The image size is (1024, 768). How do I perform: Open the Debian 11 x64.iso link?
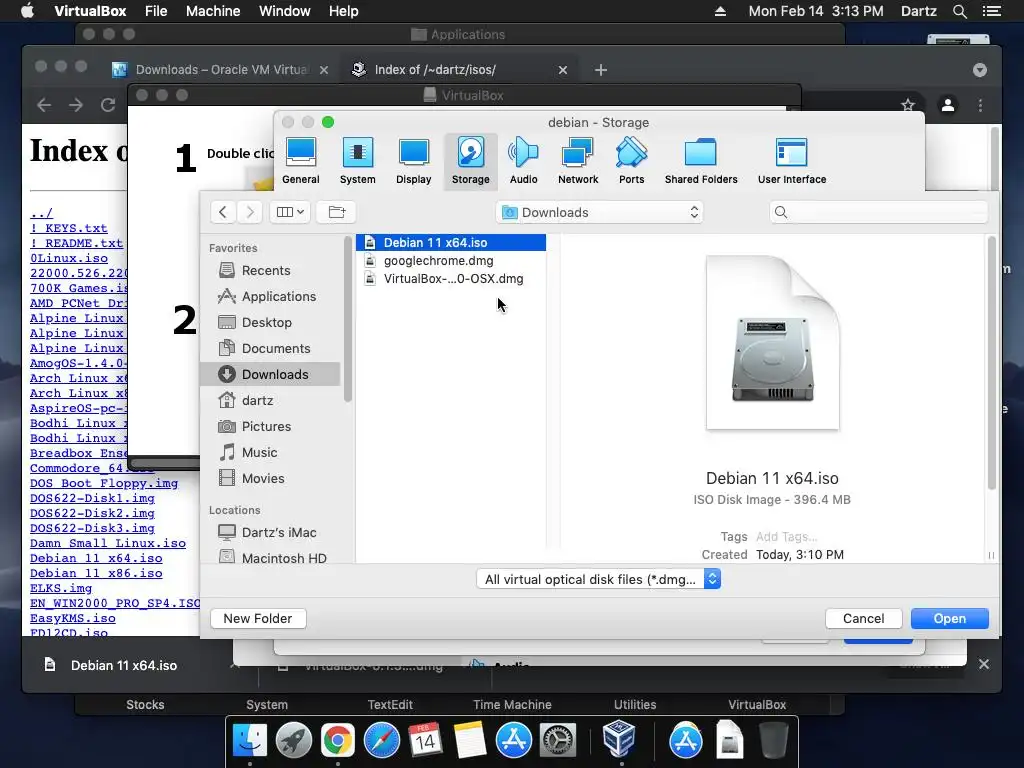tap(96, 558)
